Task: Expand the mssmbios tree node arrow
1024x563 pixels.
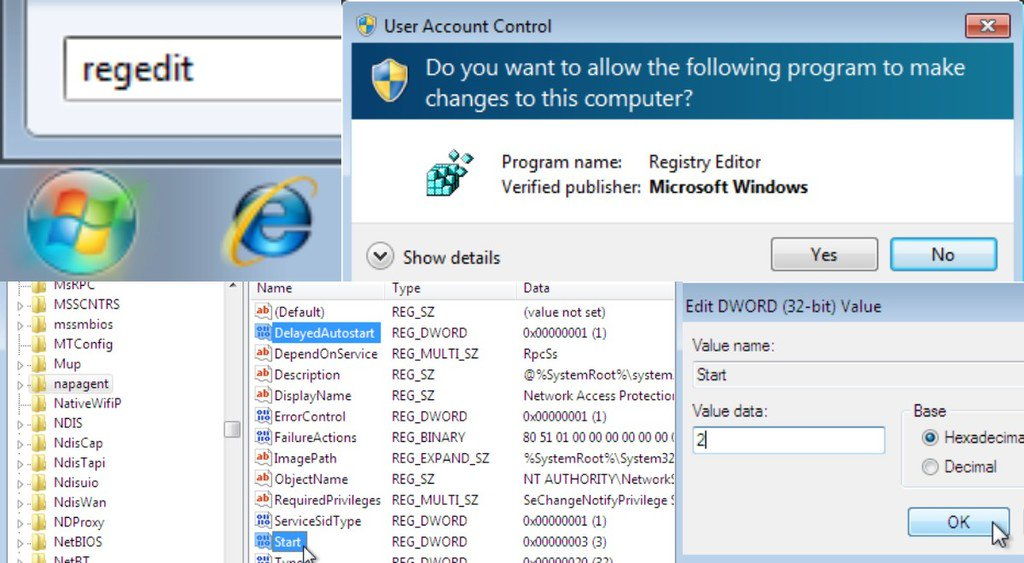Action: [20, 325]
